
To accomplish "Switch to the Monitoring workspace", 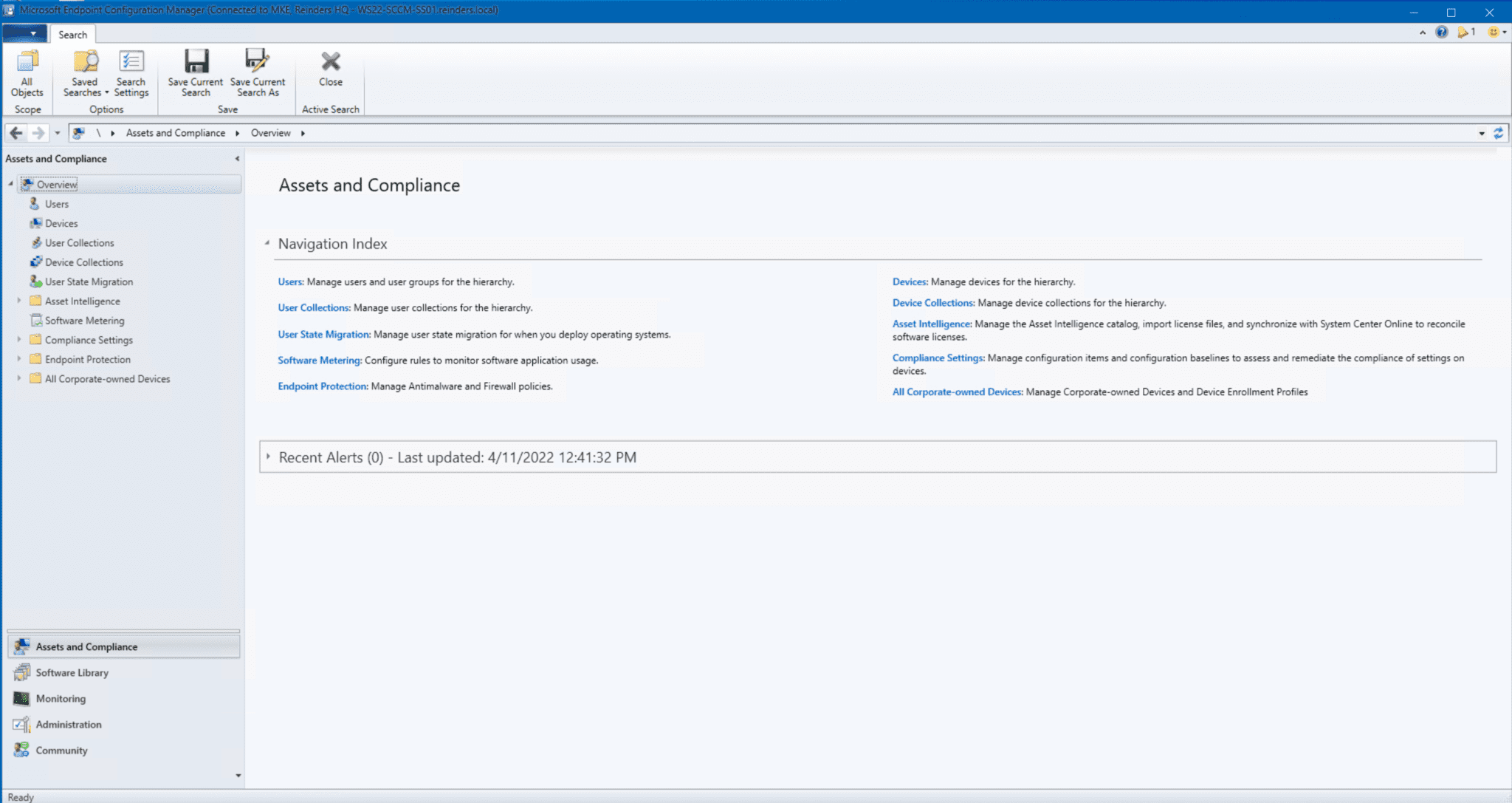I will [x=60, y=698].
